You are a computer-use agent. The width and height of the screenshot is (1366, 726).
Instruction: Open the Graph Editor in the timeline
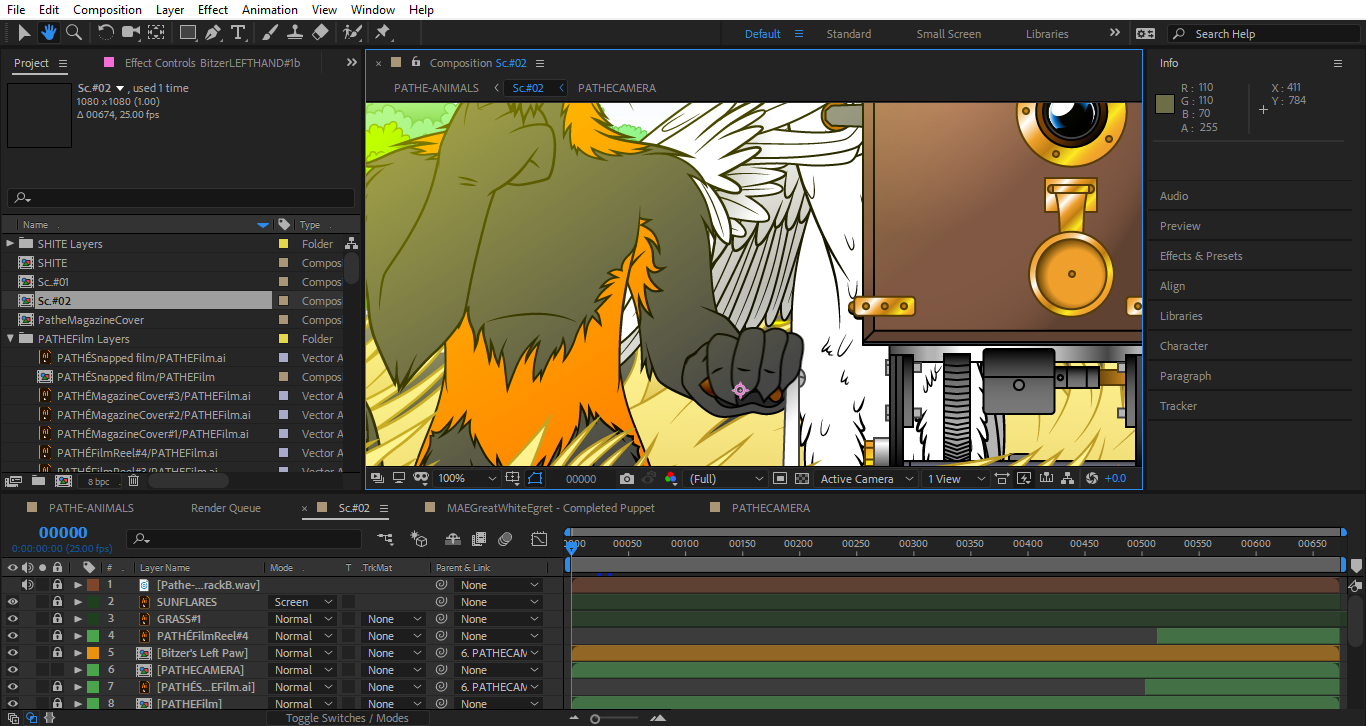(539, 539)
